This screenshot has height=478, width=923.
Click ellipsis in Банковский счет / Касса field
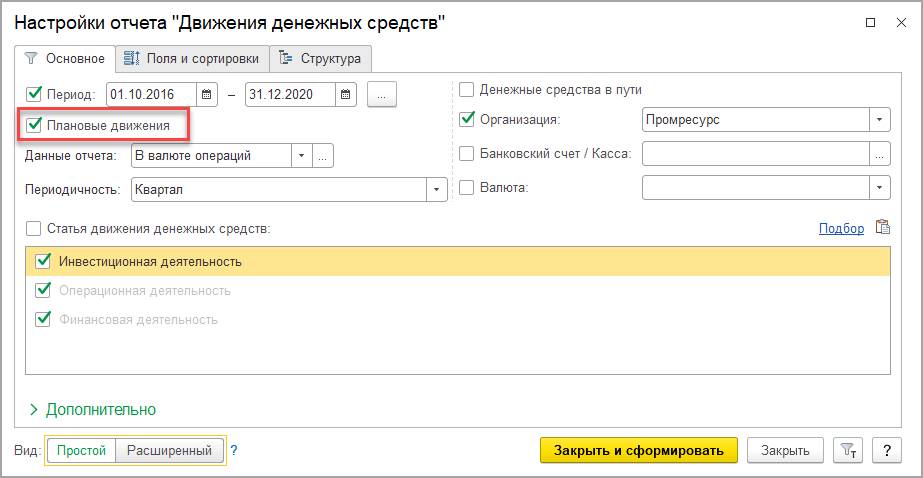tap(880, 154)
